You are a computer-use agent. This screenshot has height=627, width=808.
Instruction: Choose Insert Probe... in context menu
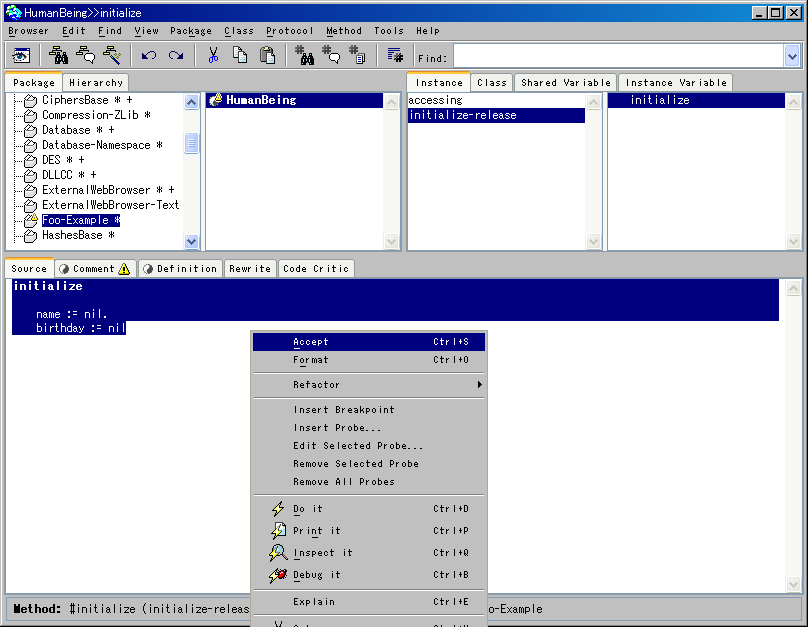(369, 428)
